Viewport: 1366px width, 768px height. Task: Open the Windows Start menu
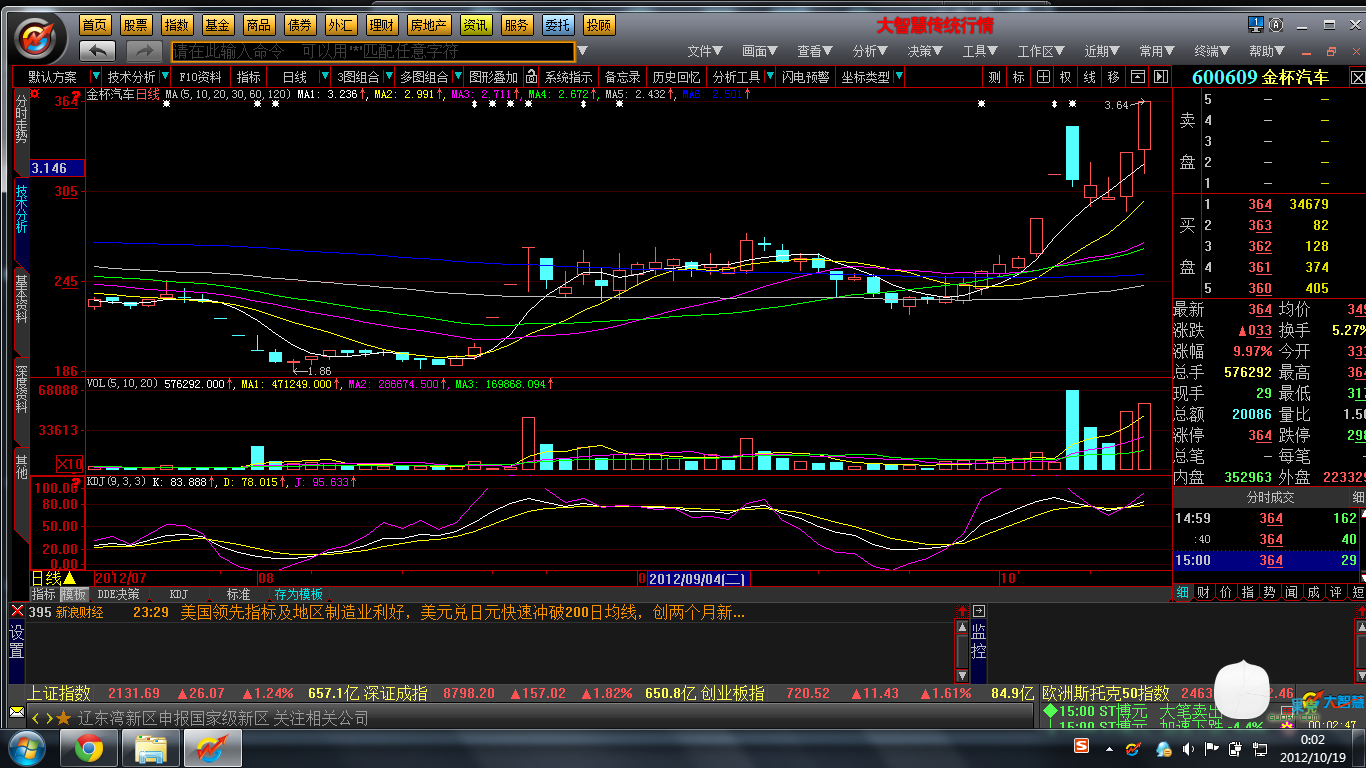26,749
